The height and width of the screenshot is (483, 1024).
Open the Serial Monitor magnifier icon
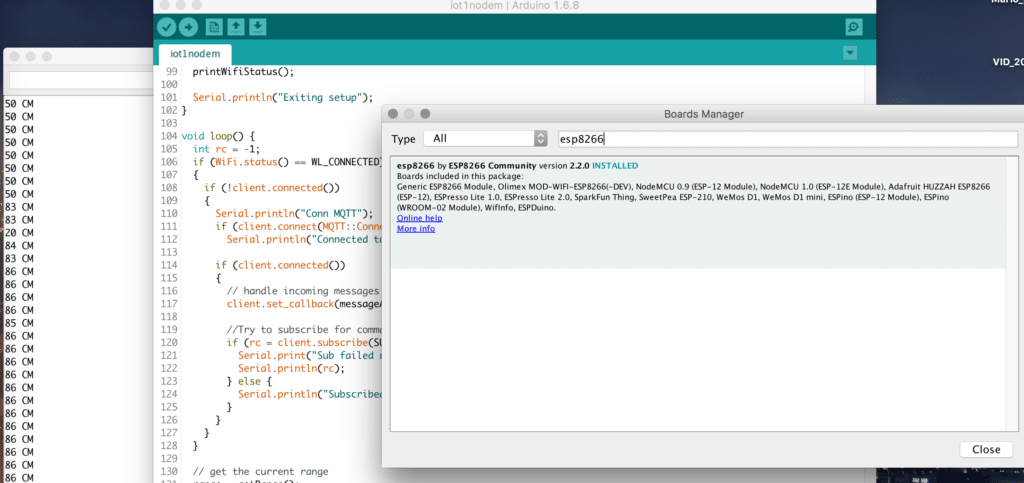(854, 27)
